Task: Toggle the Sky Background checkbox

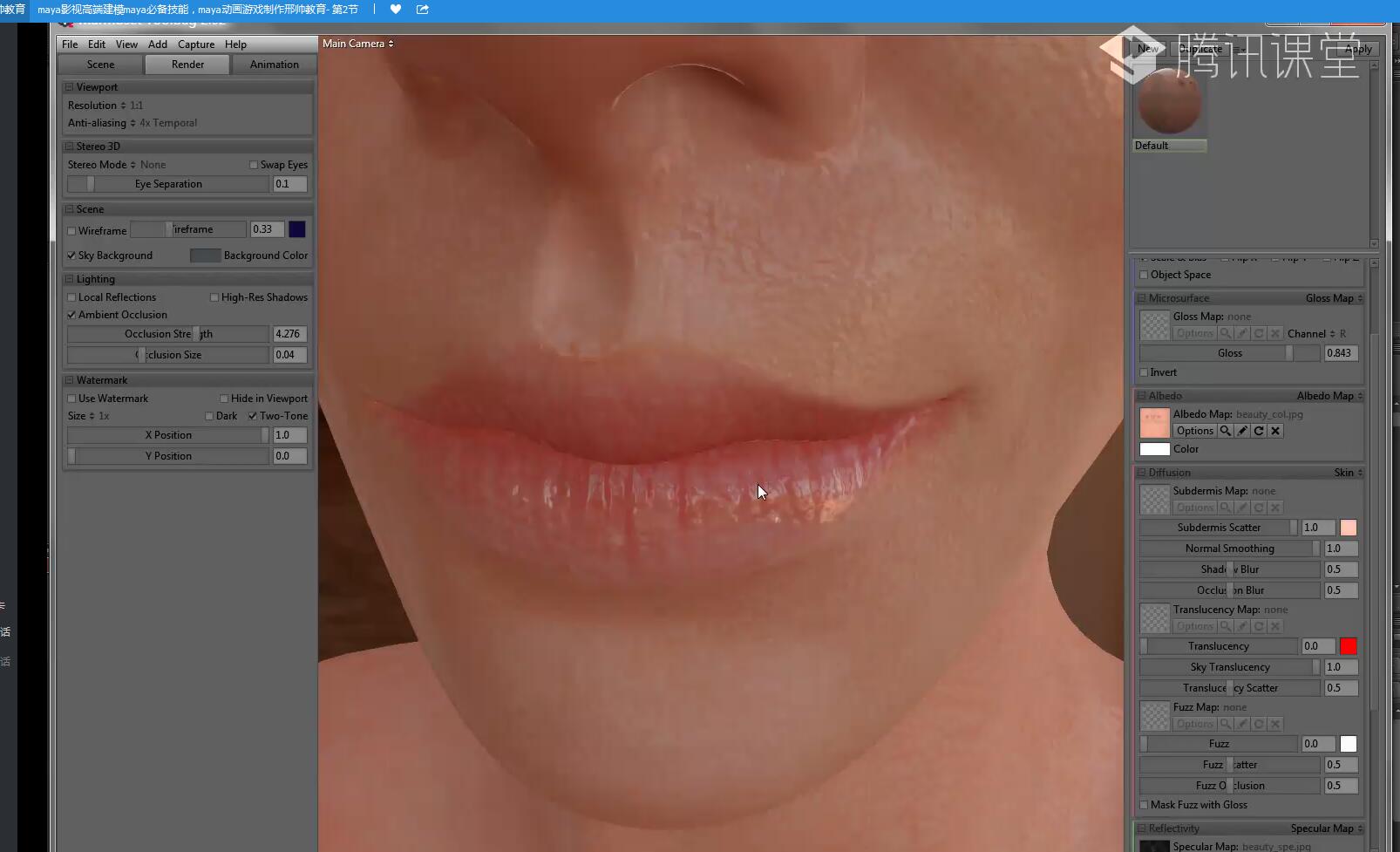Action: pos(71,256)
